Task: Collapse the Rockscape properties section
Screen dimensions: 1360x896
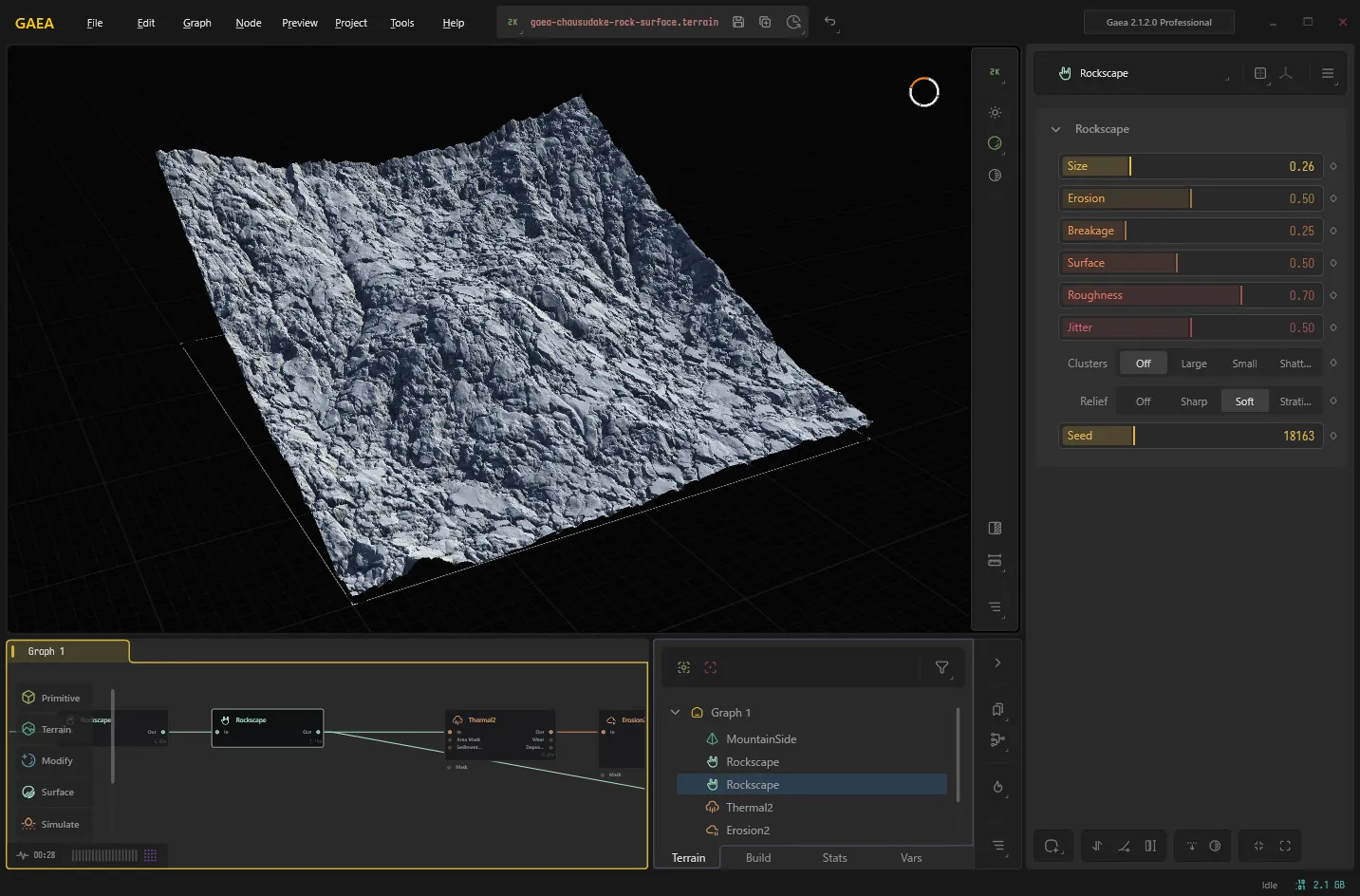Action: 1055,129
